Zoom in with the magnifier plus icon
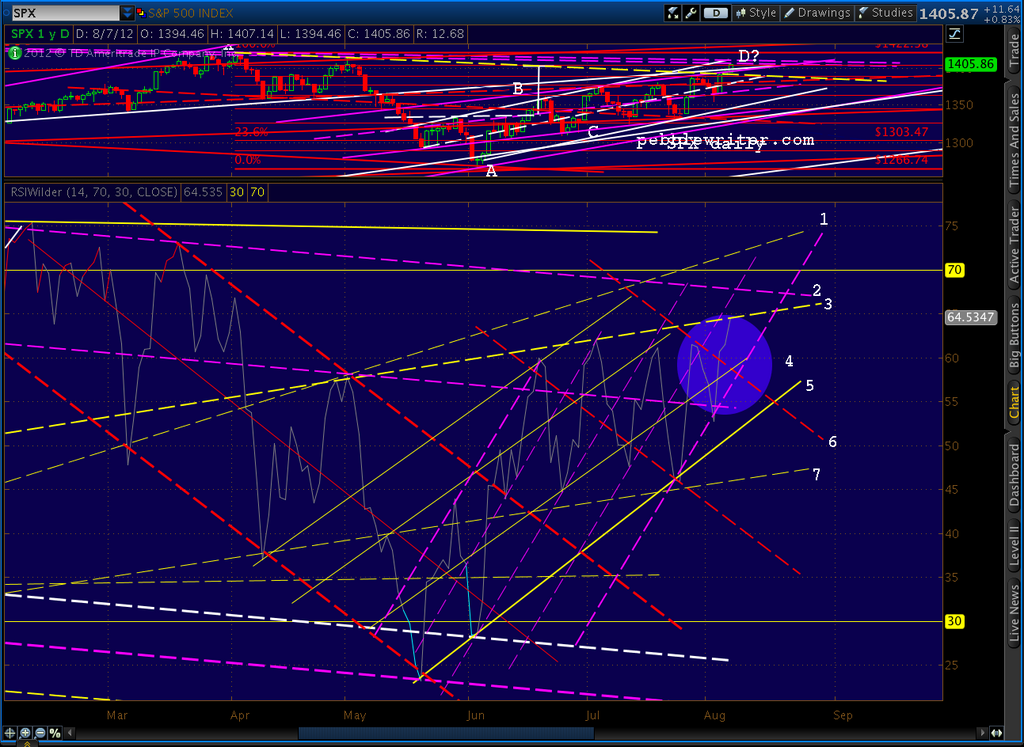The width and height of the screenshot is (1024, 747). [x=25, y=733]
